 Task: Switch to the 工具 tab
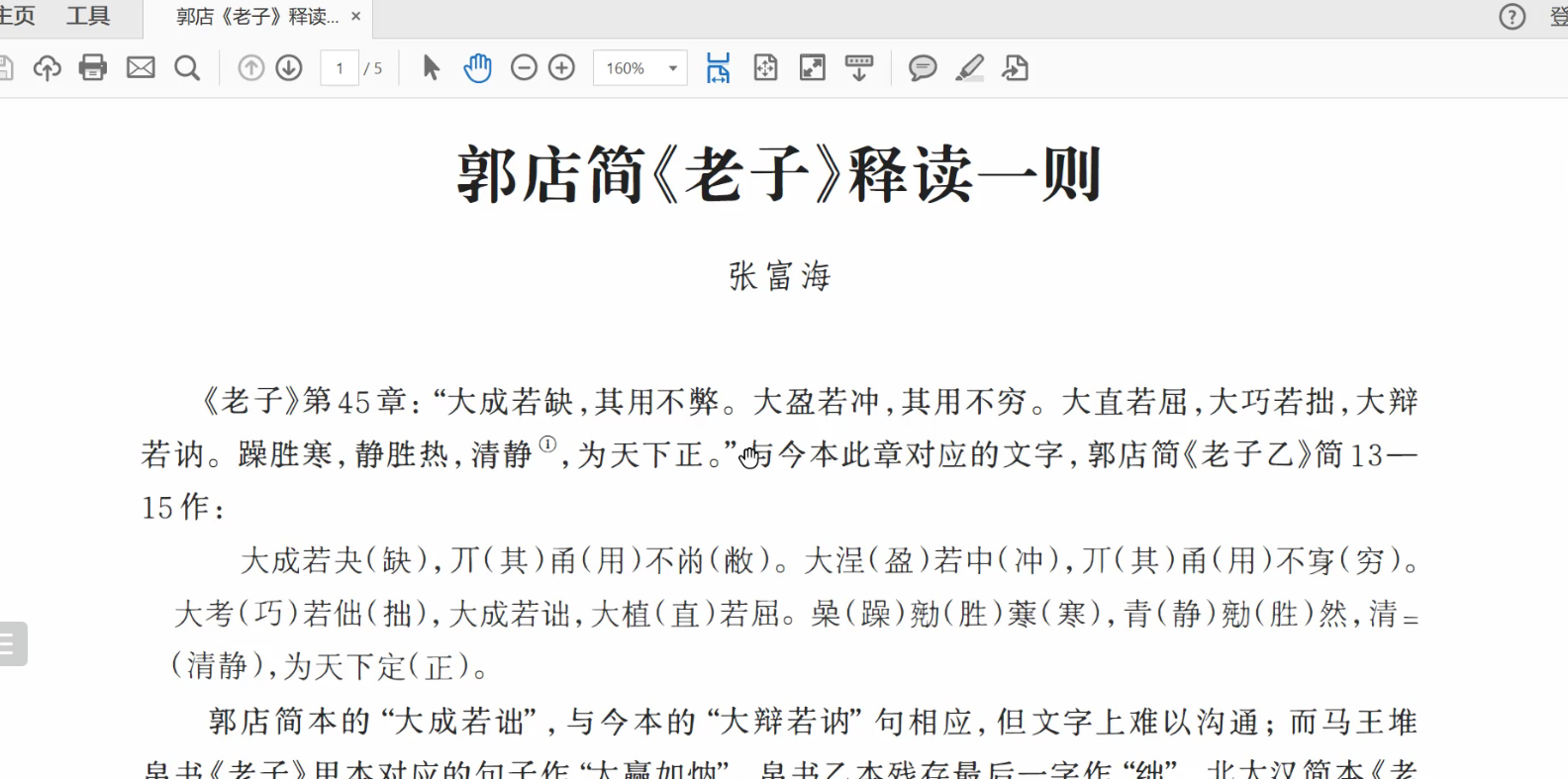(x=88, y=17)
